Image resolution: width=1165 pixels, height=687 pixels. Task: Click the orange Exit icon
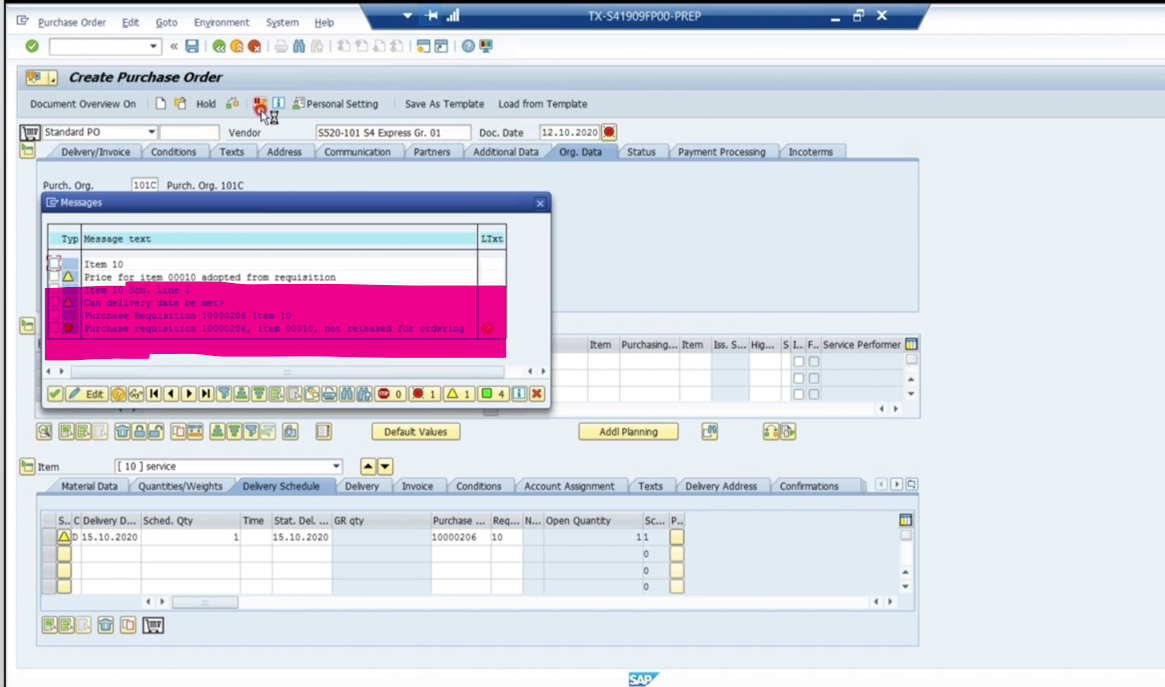236,46
